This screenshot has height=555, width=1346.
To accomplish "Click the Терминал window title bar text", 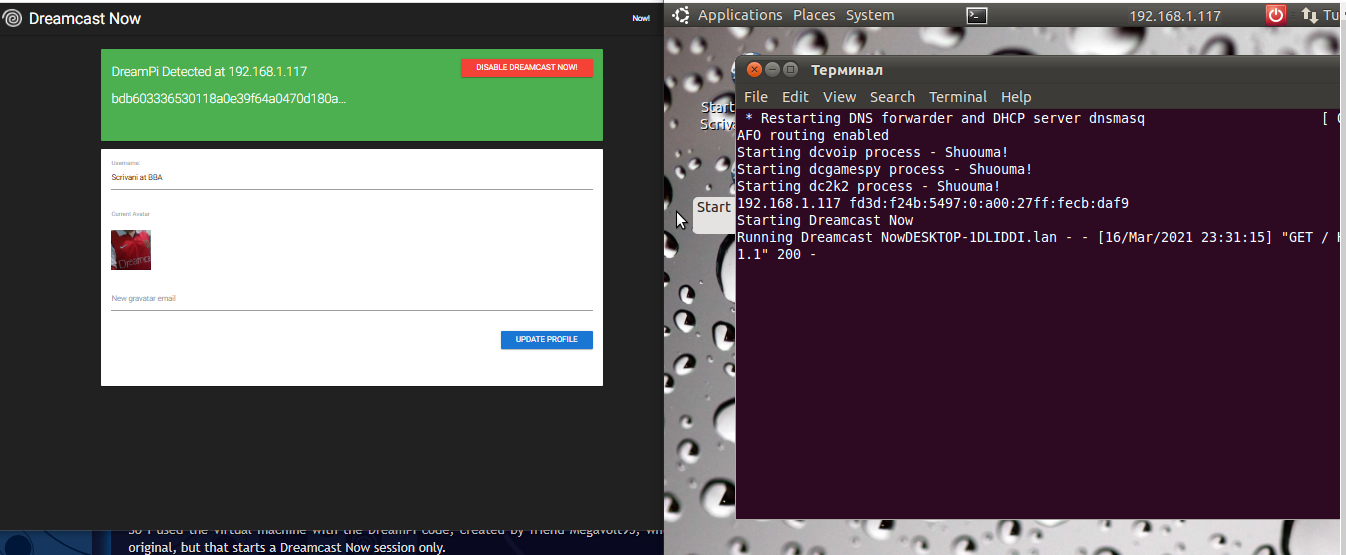I will [847, 70].
